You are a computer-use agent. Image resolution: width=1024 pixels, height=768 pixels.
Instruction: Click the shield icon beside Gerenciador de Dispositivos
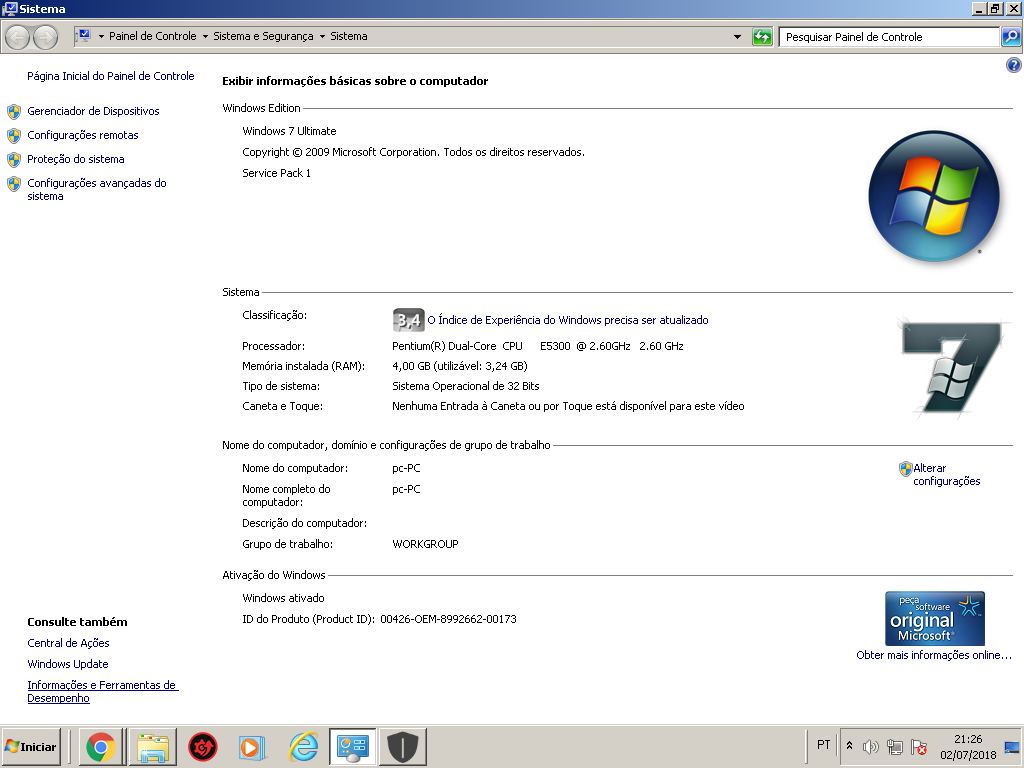click(14, 112)
